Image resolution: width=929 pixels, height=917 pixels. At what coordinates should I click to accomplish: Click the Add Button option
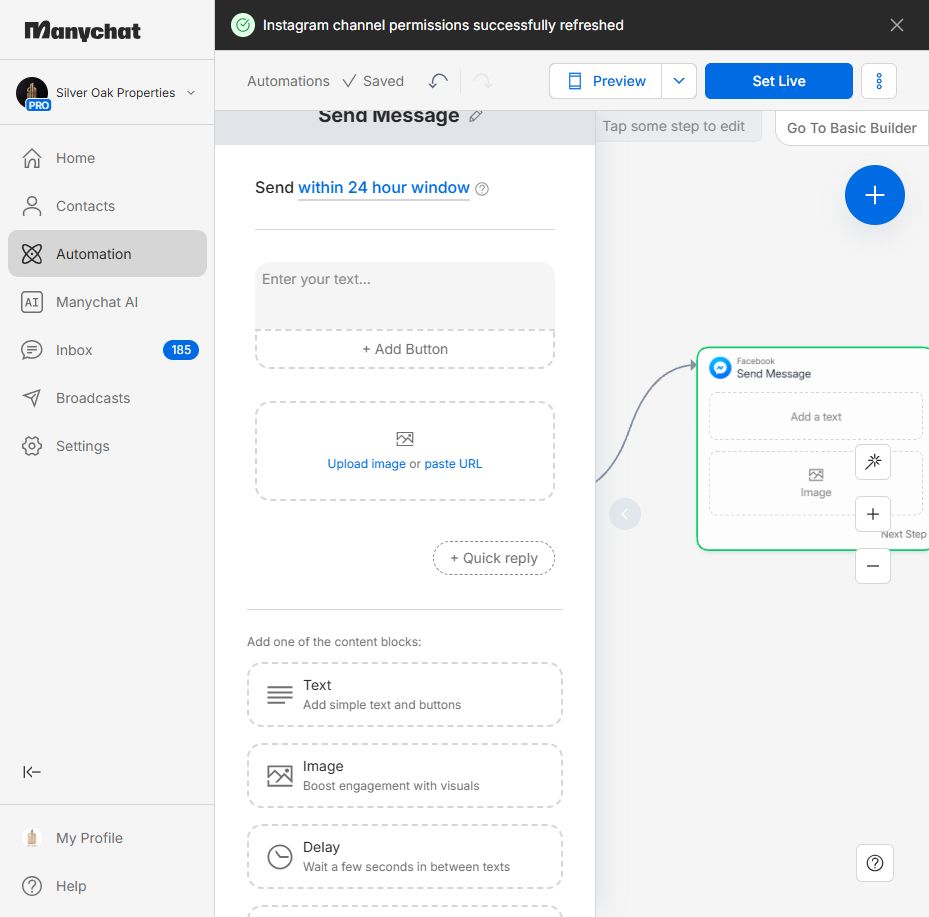405,350
